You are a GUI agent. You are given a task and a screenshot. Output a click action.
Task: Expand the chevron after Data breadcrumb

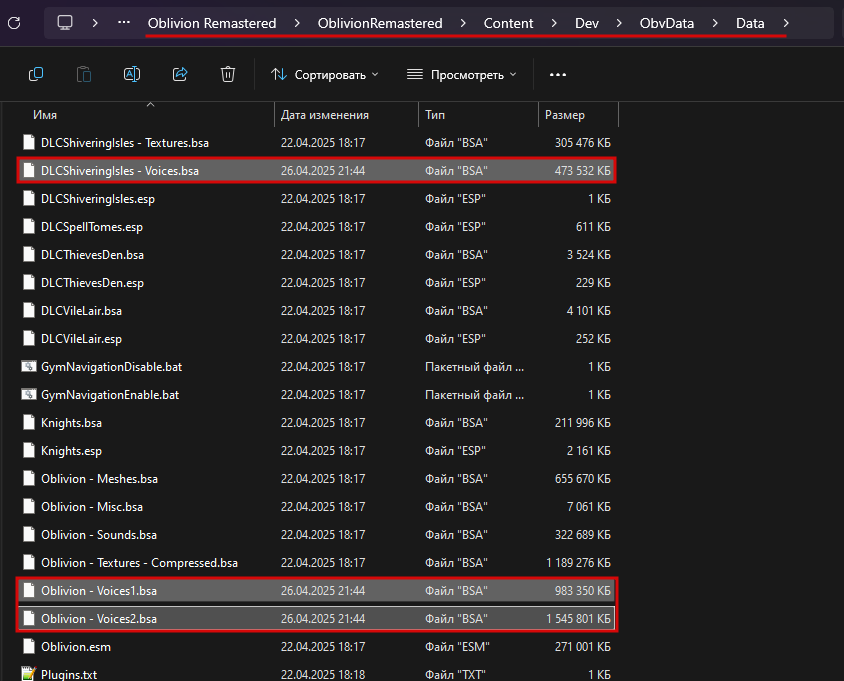coord(786,23)
